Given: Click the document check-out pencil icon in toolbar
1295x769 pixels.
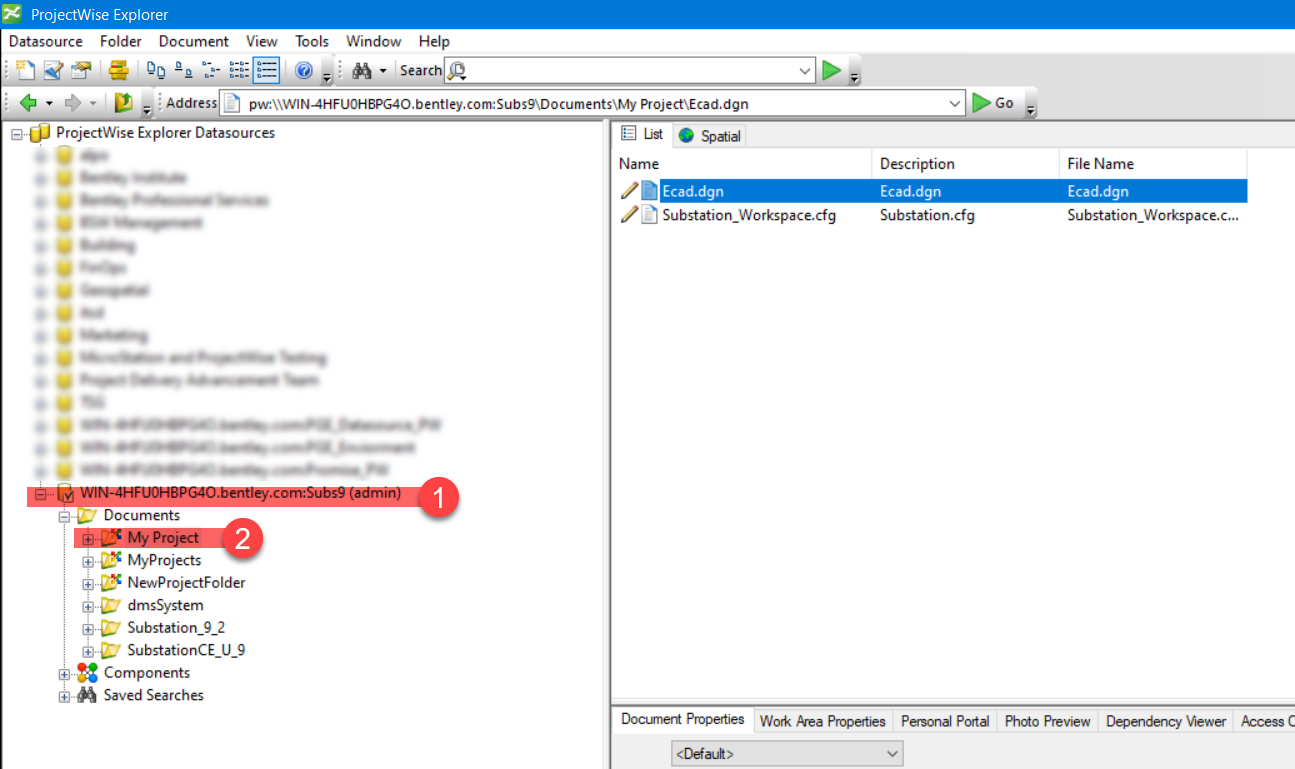Looking at the screenshot, I should click(x=53, y=70).
